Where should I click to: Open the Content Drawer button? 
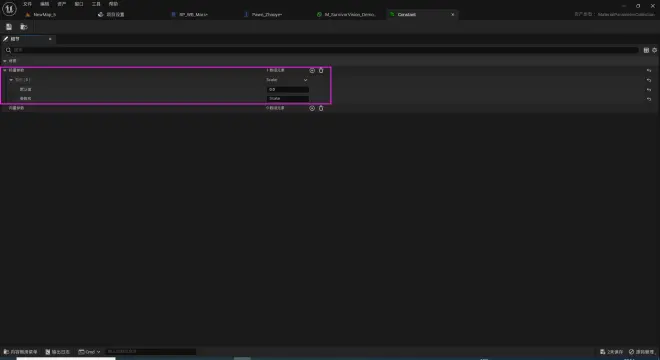(x=20, y=352)
